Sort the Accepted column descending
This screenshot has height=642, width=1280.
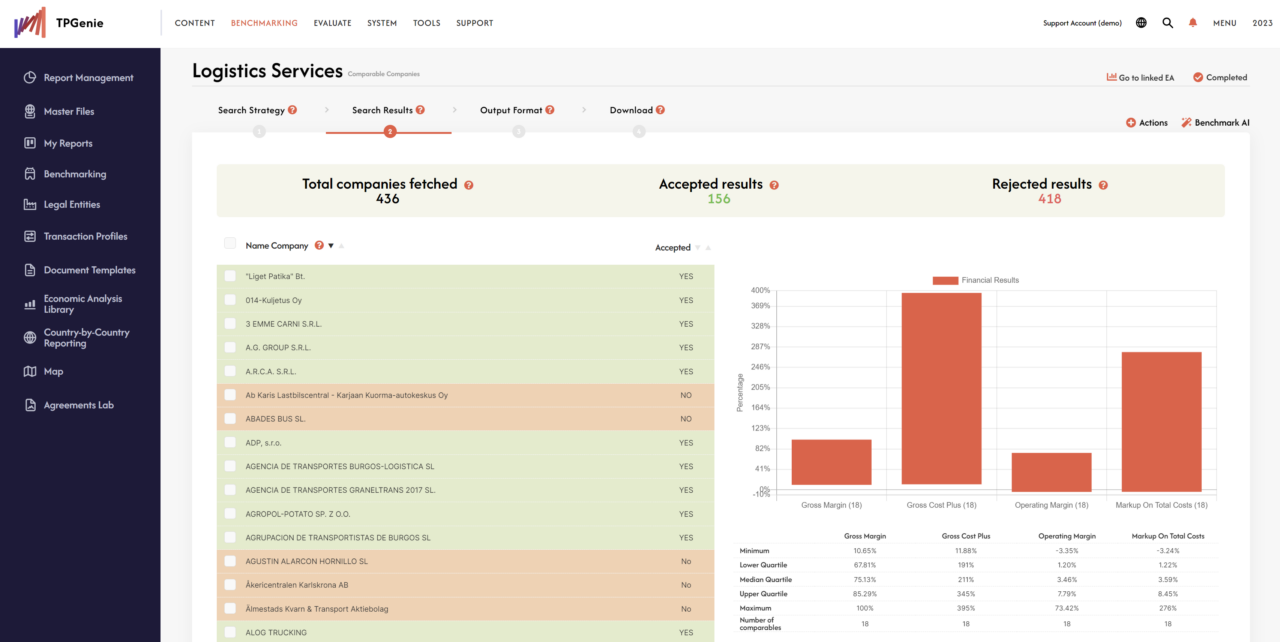pos(697,247)
